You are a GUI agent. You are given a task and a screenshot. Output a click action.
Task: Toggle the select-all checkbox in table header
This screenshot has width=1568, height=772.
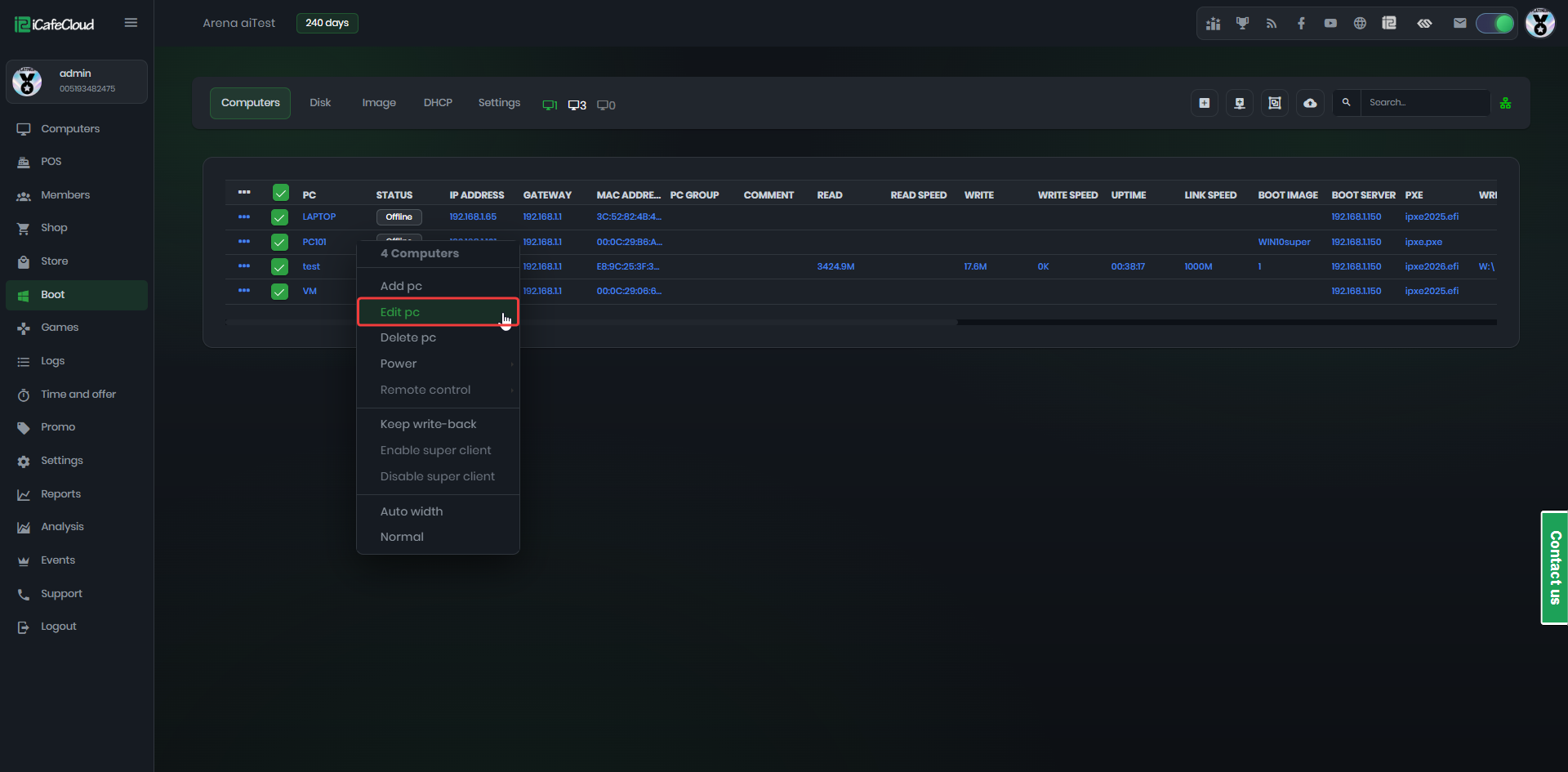point(280,194)
